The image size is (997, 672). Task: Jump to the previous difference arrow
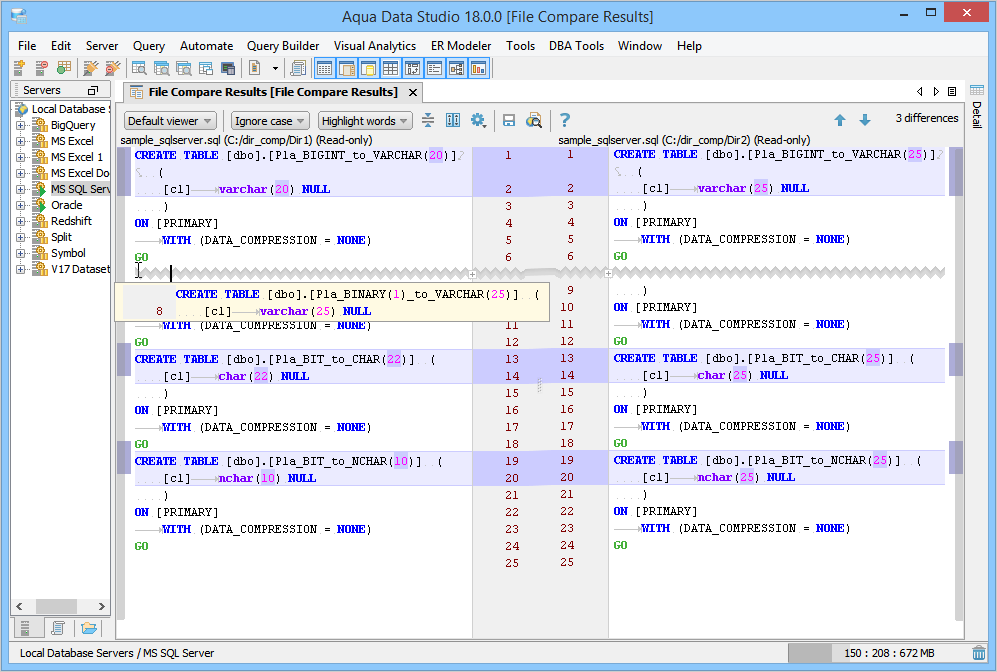(840, 120)
